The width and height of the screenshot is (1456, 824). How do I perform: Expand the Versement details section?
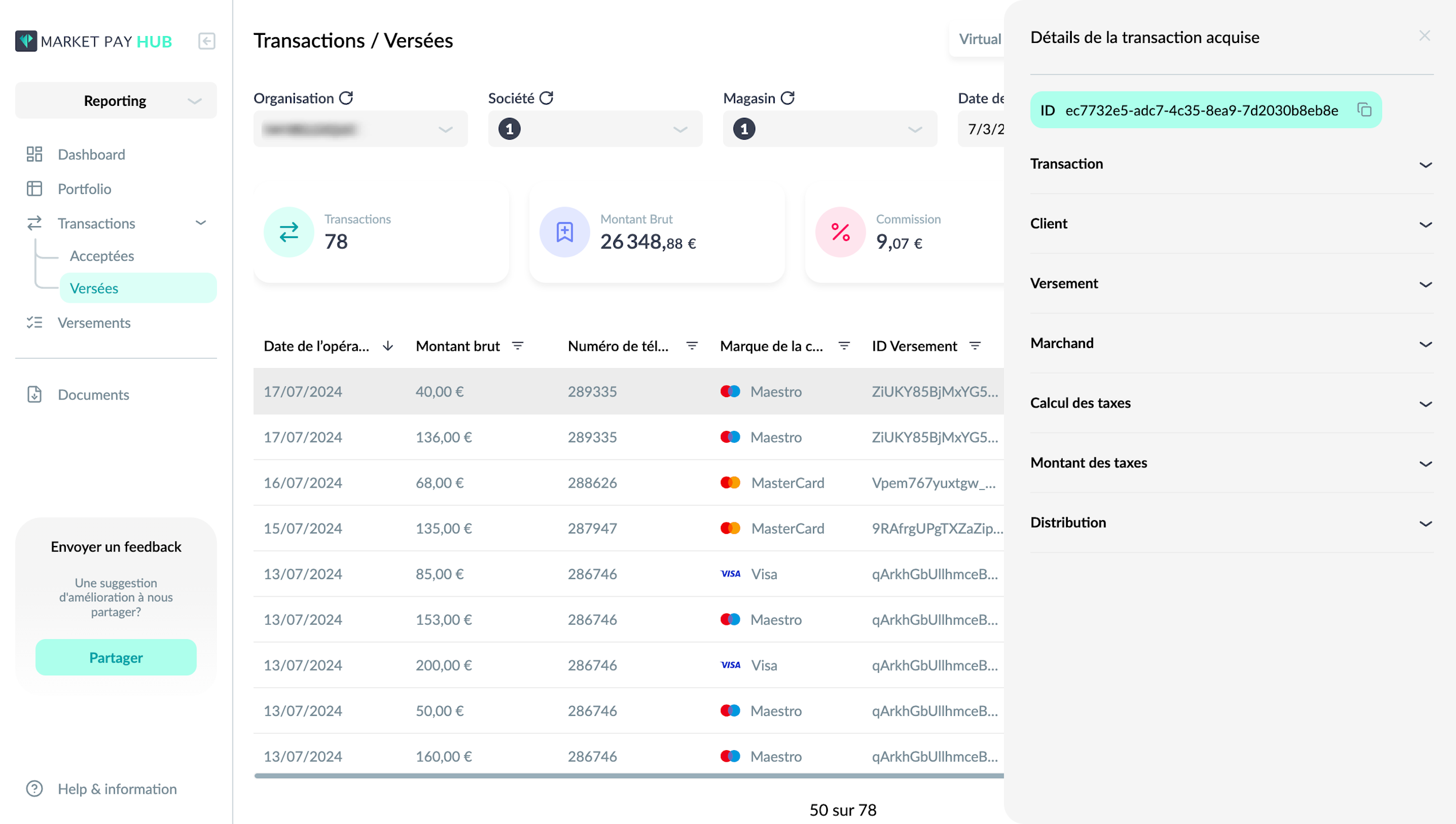[x=1231, y=283]
